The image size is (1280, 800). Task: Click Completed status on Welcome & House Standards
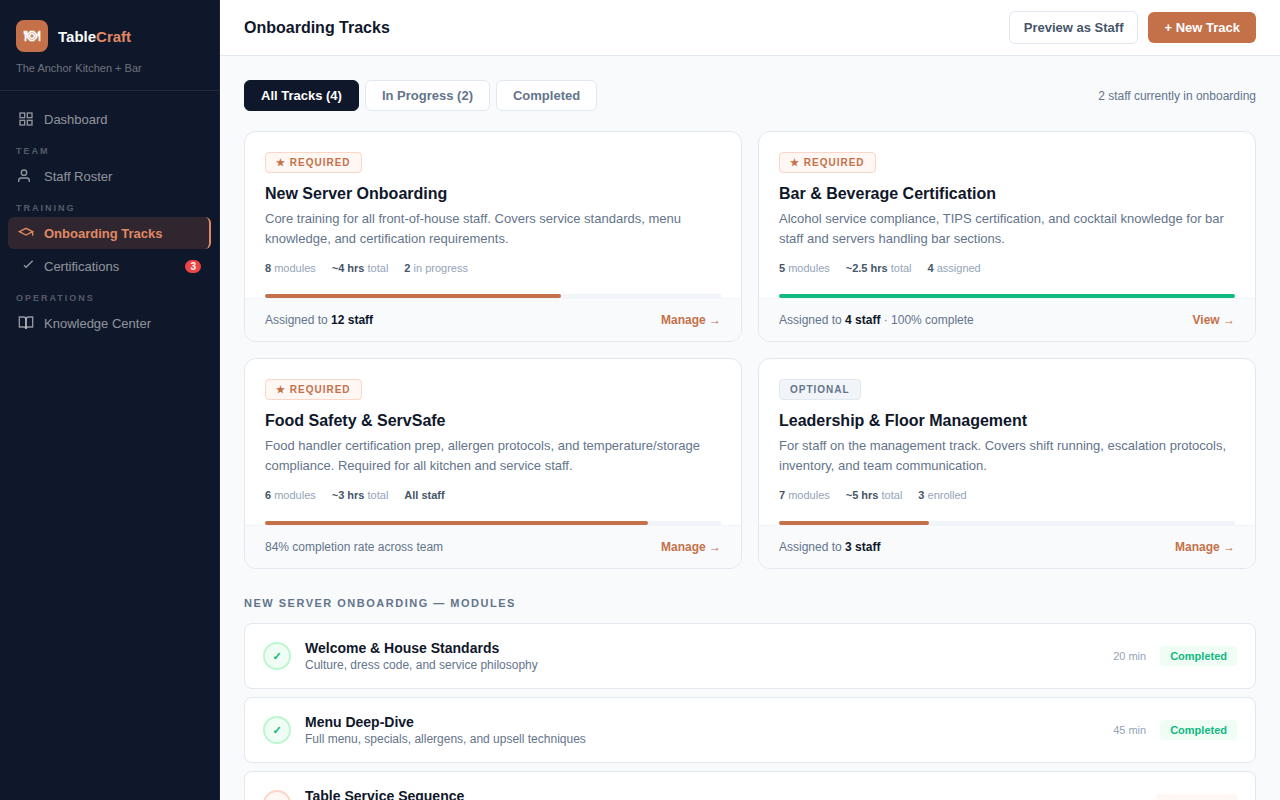pos(1198,656)
